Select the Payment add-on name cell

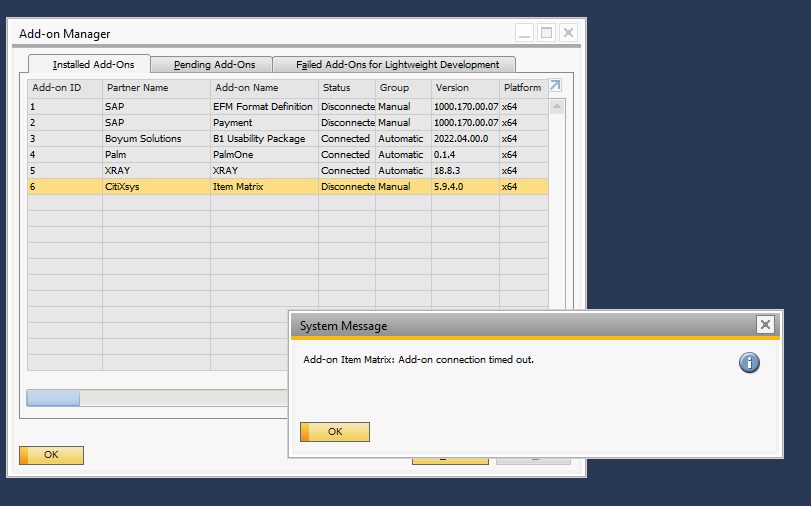264,123
